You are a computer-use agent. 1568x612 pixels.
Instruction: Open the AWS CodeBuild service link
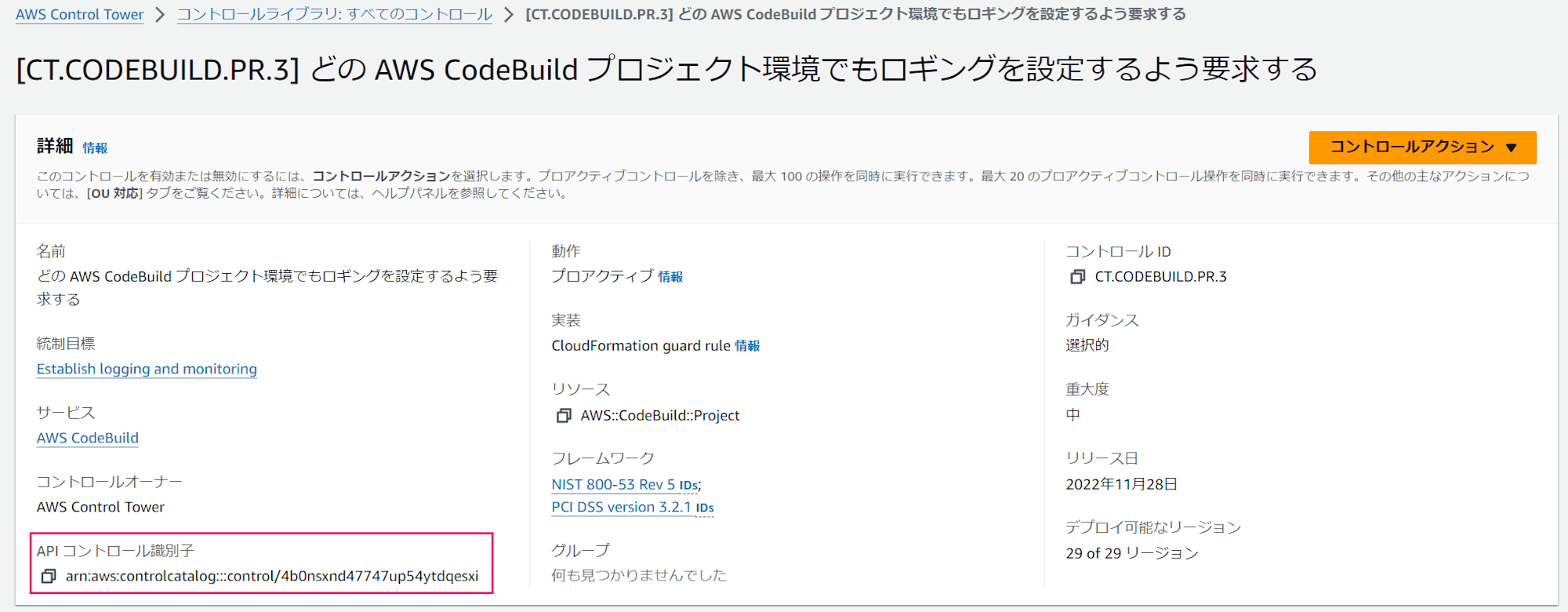(88, 438)
